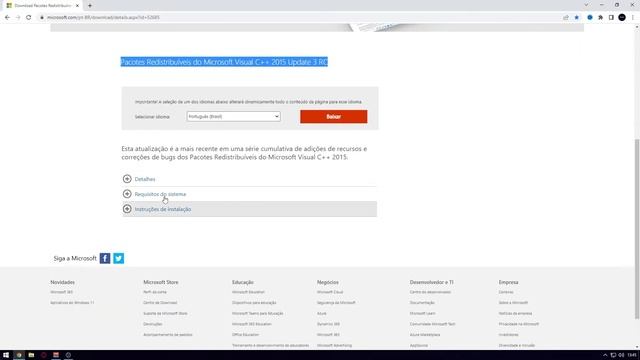640x360 pixels.
Task: Expand the Detalhes section plus icon
Action: pyautogui.click(x=127, y=179)
